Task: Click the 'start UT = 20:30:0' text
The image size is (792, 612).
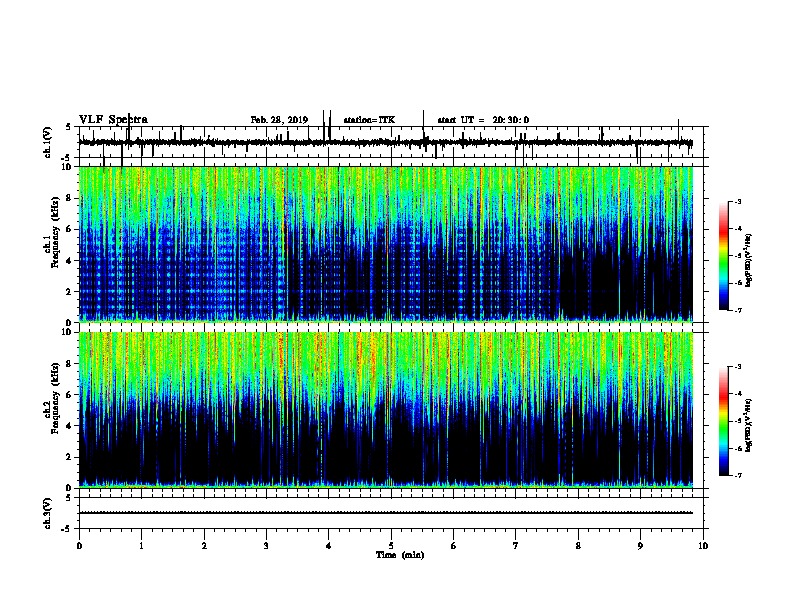Action: coord(483,120)
